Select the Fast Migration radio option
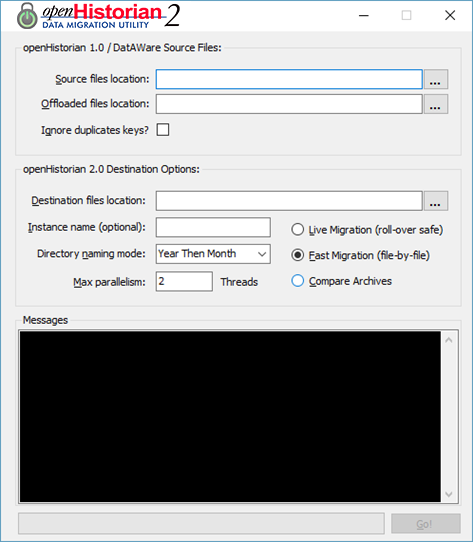 coord(298,255)
